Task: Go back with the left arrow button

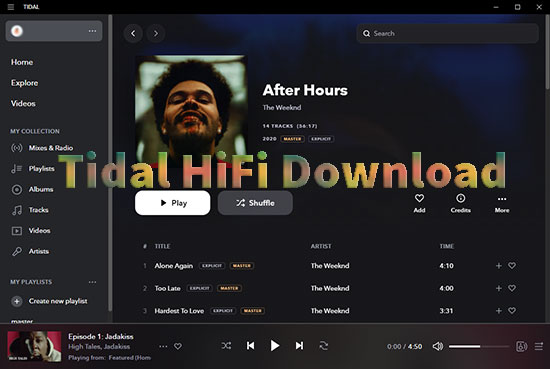Action: click(133, 33)
